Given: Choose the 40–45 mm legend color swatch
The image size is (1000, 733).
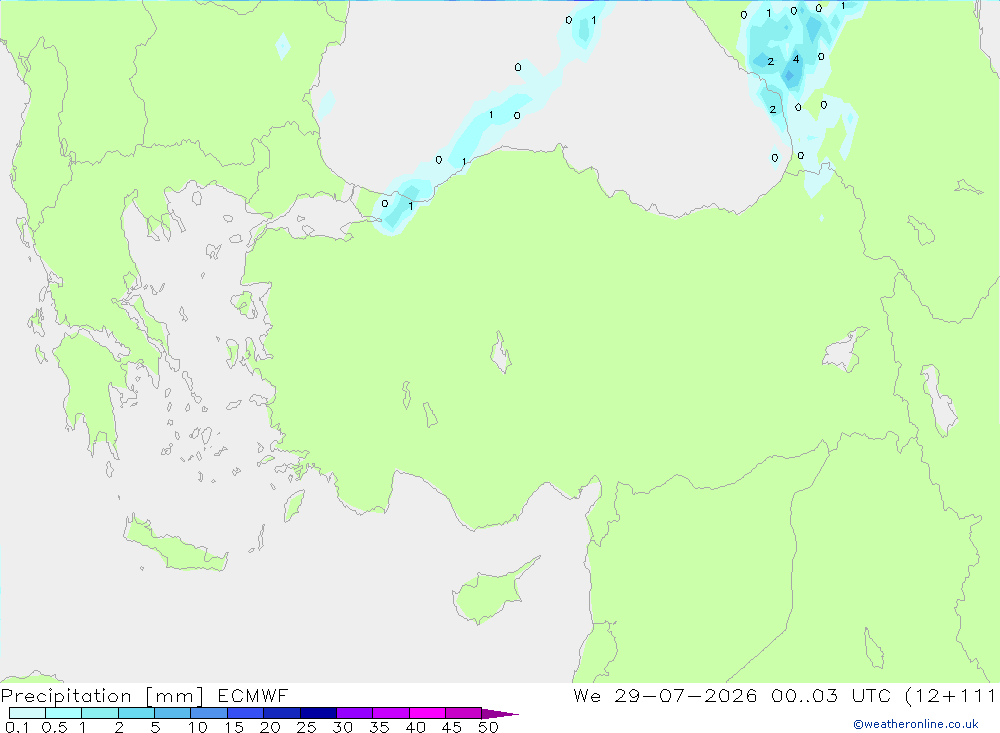Looking at the screenshot, I should (427, 713).
